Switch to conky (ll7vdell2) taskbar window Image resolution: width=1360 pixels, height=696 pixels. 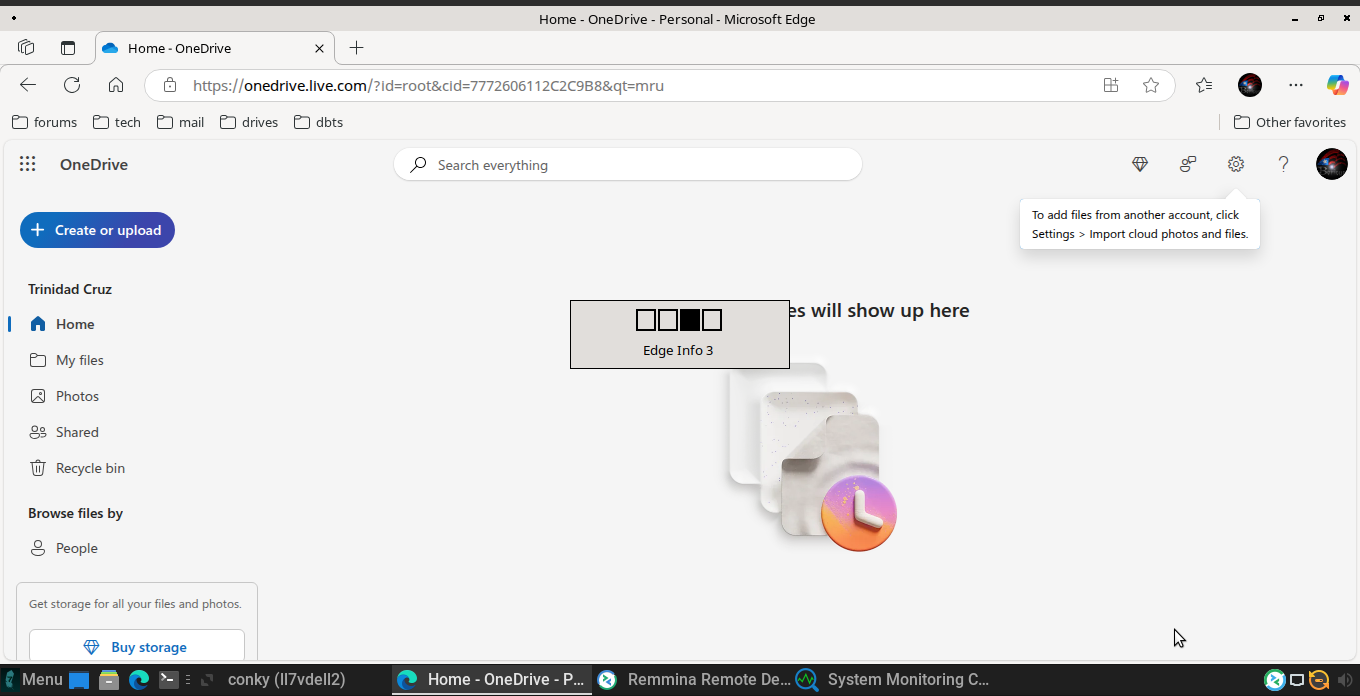pyautogui.click(x=286, y=680)
